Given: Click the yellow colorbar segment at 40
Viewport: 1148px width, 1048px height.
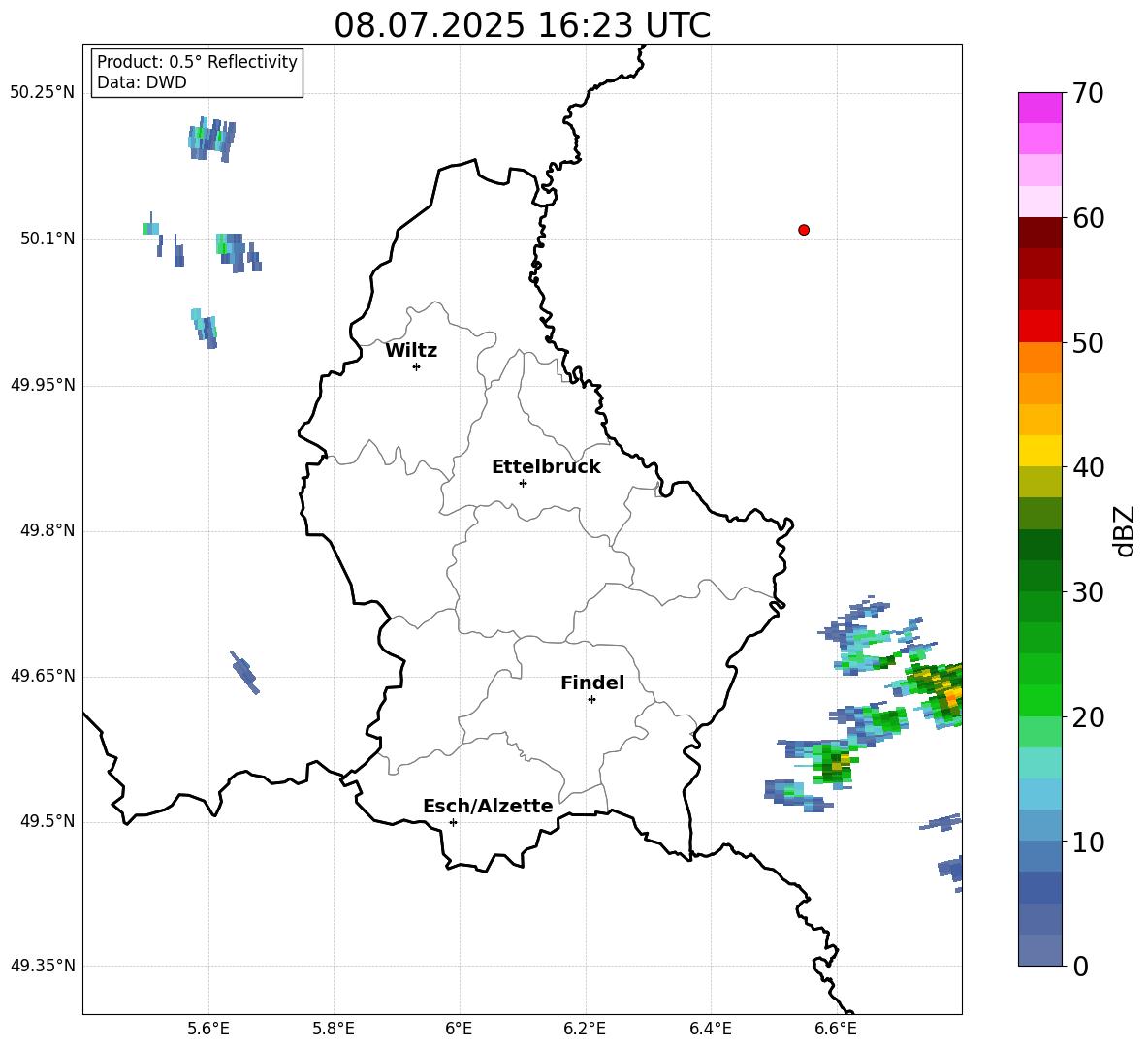Looking at the screenshot, I should [1040, 451].
